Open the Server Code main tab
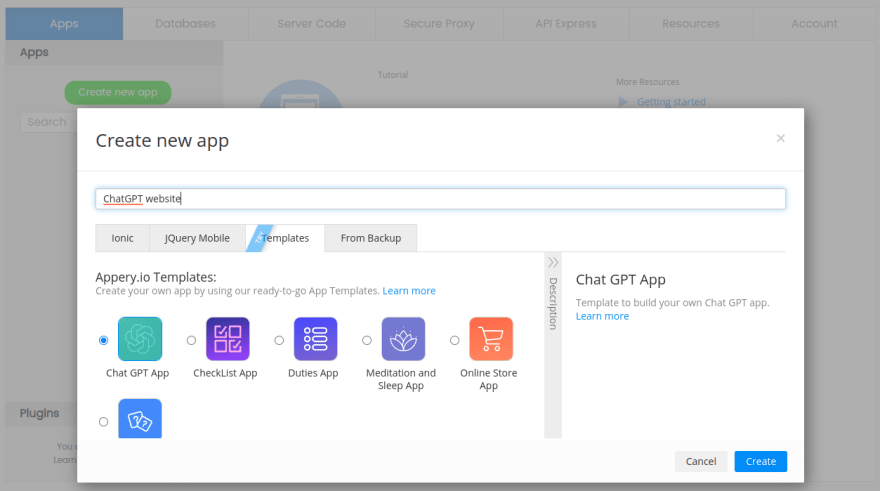 (x=311, y=24)
